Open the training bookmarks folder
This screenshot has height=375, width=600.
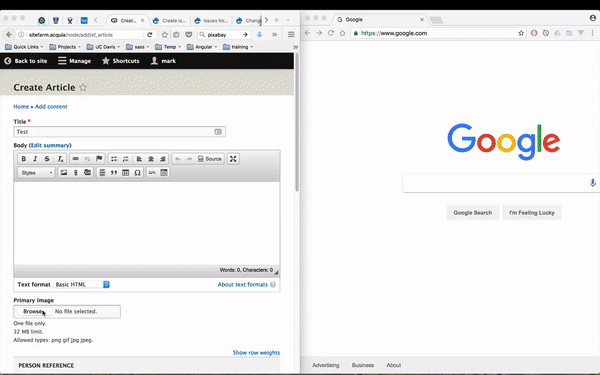(238, 47)
